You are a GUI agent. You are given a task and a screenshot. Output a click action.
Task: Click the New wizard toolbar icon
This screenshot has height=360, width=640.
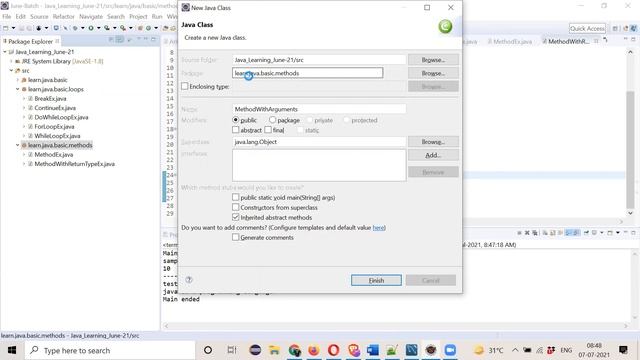click(x=6, y=28)
